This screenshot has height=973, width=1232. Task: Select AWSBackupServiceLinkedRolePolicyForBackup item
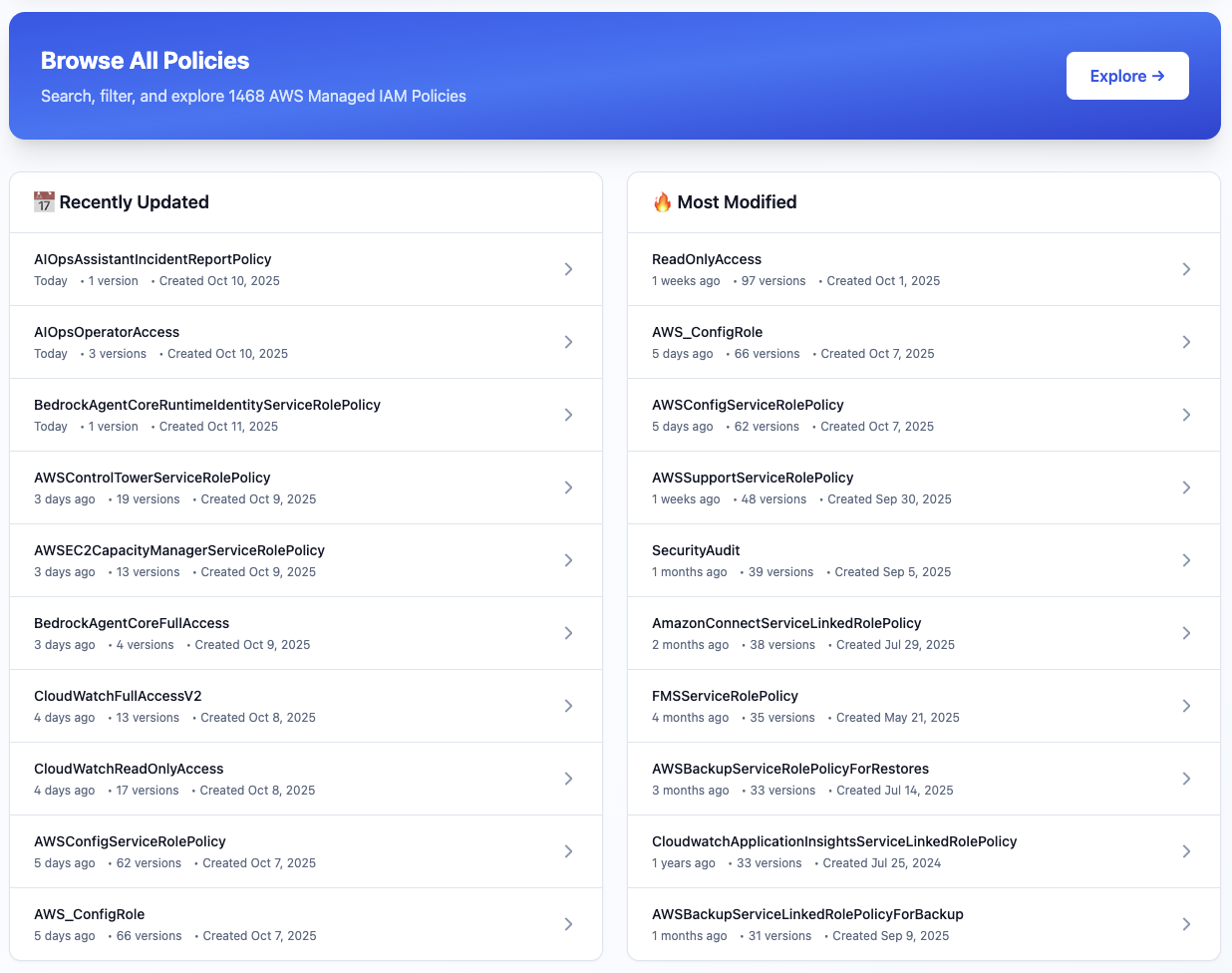click(807, 914)
